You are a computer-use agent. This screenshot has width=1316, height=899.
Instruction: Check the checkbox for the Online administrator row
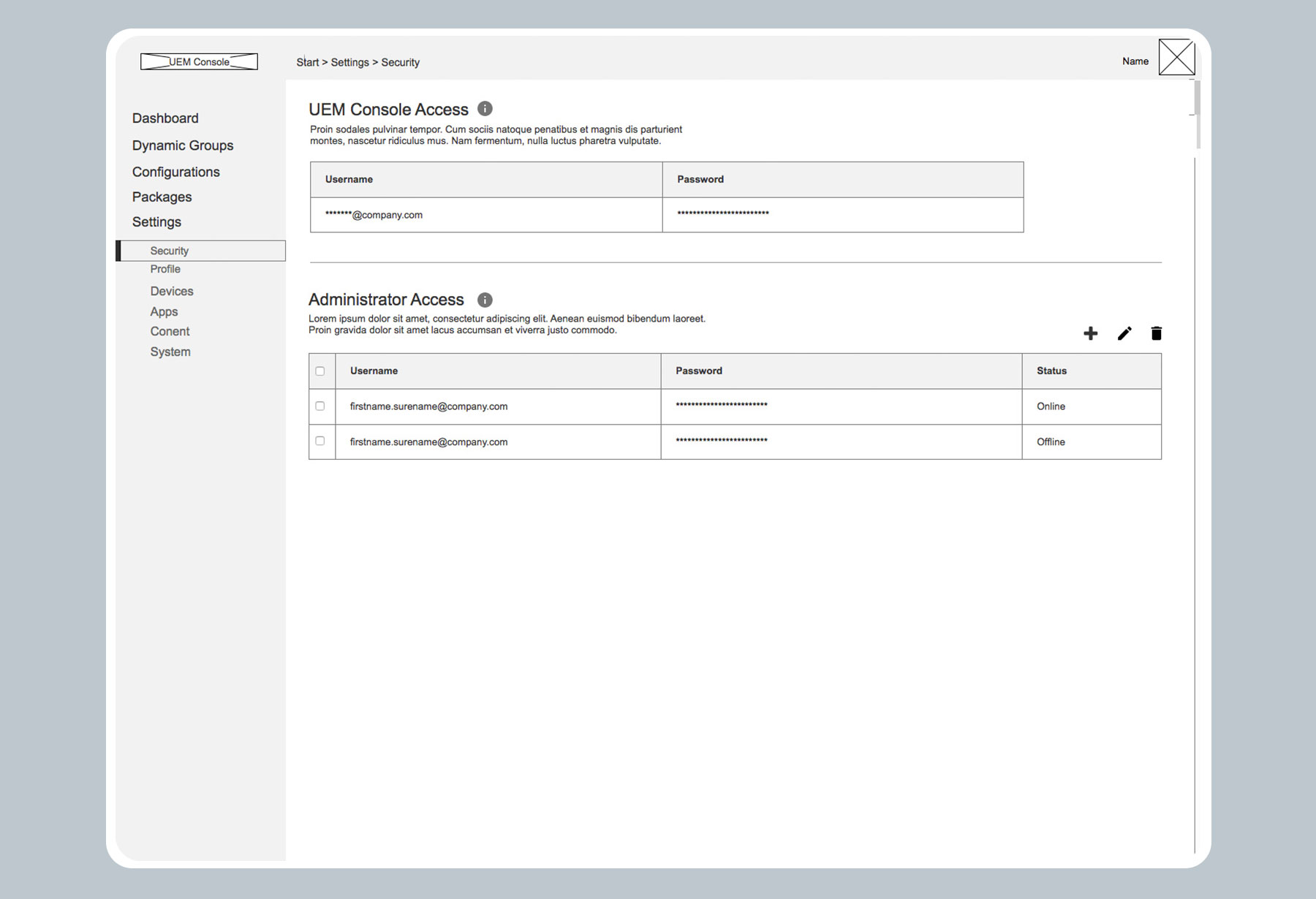(320, 406)
